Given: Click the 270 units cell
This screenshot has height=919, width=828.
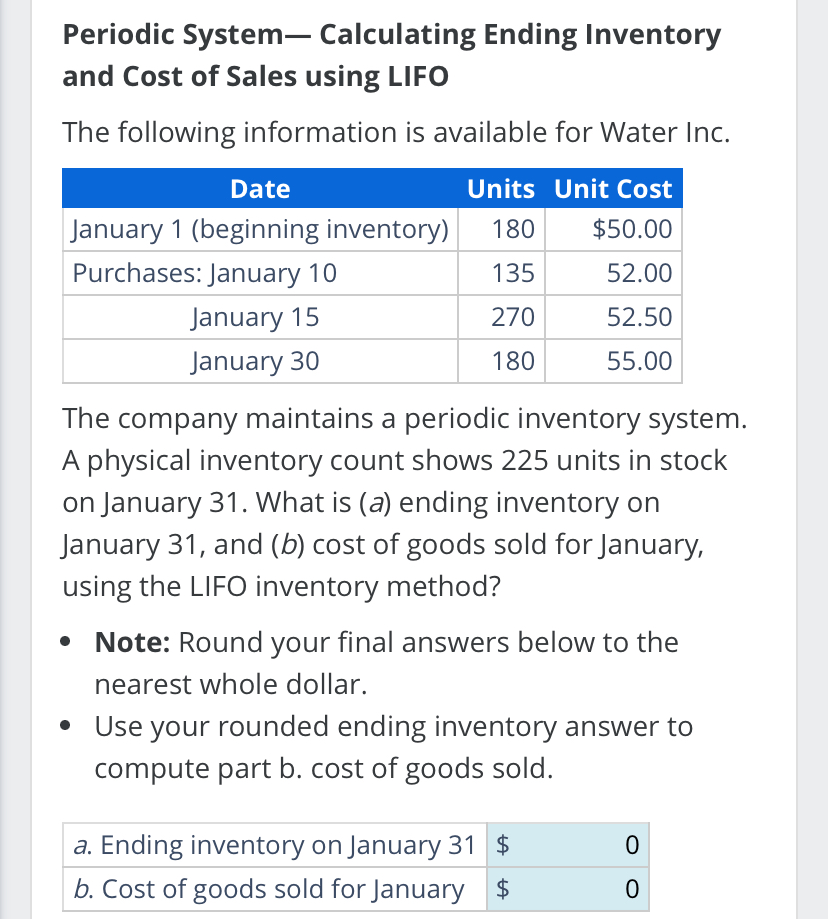Looking at the screenshot, I should pyautogui.click(x=513, y=317).
